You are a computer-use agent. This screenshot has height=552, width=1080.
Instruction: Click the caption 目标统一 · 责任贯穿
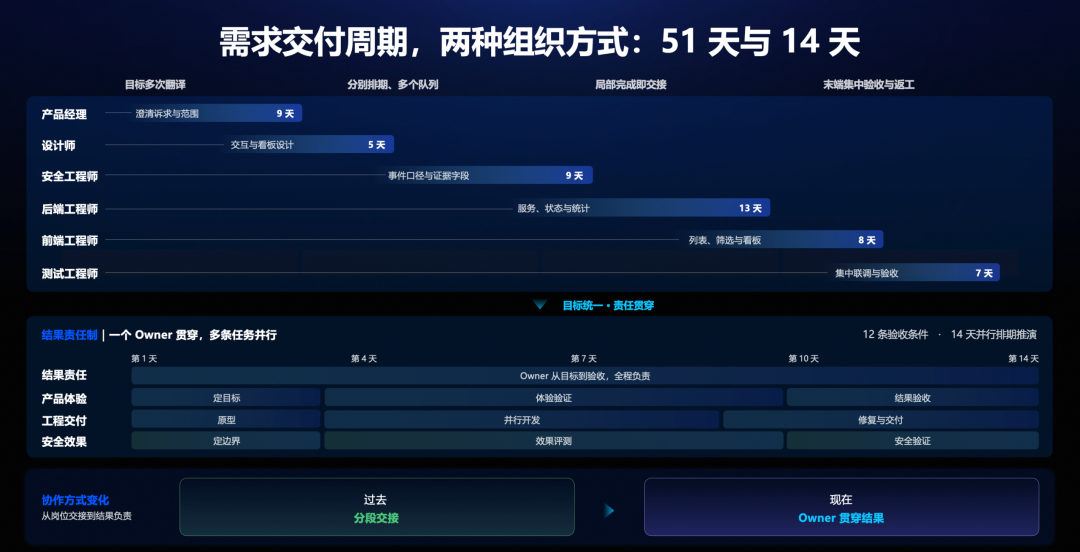(x=608, y=305)
